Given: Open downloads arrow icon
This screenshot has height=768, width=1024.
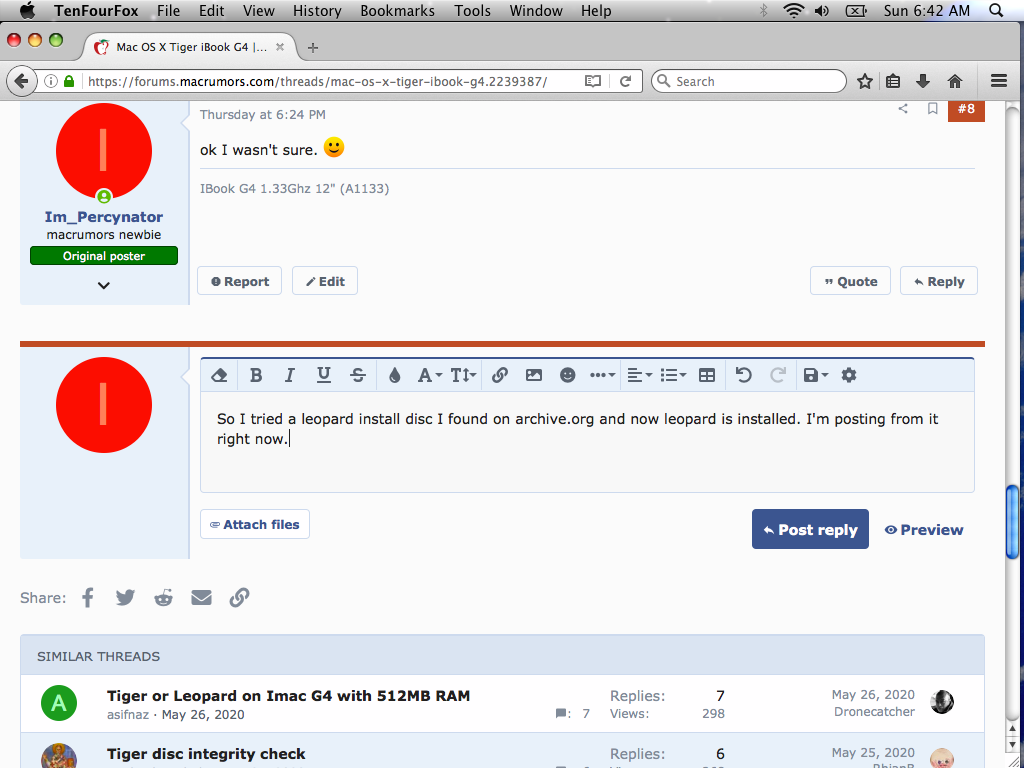Looking at the screenshot, I should 923,81.
